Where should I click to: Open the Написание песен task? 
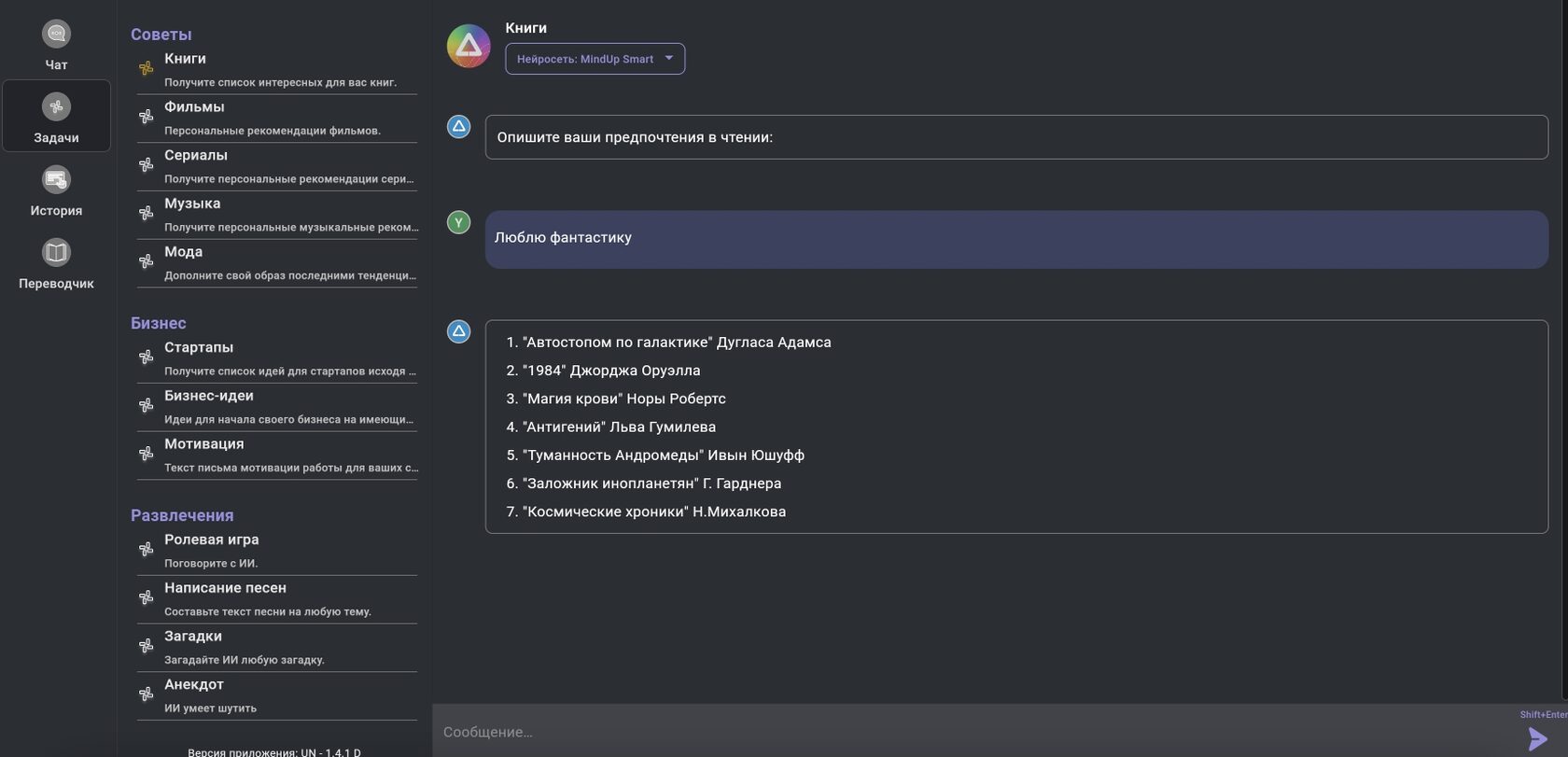277,600
